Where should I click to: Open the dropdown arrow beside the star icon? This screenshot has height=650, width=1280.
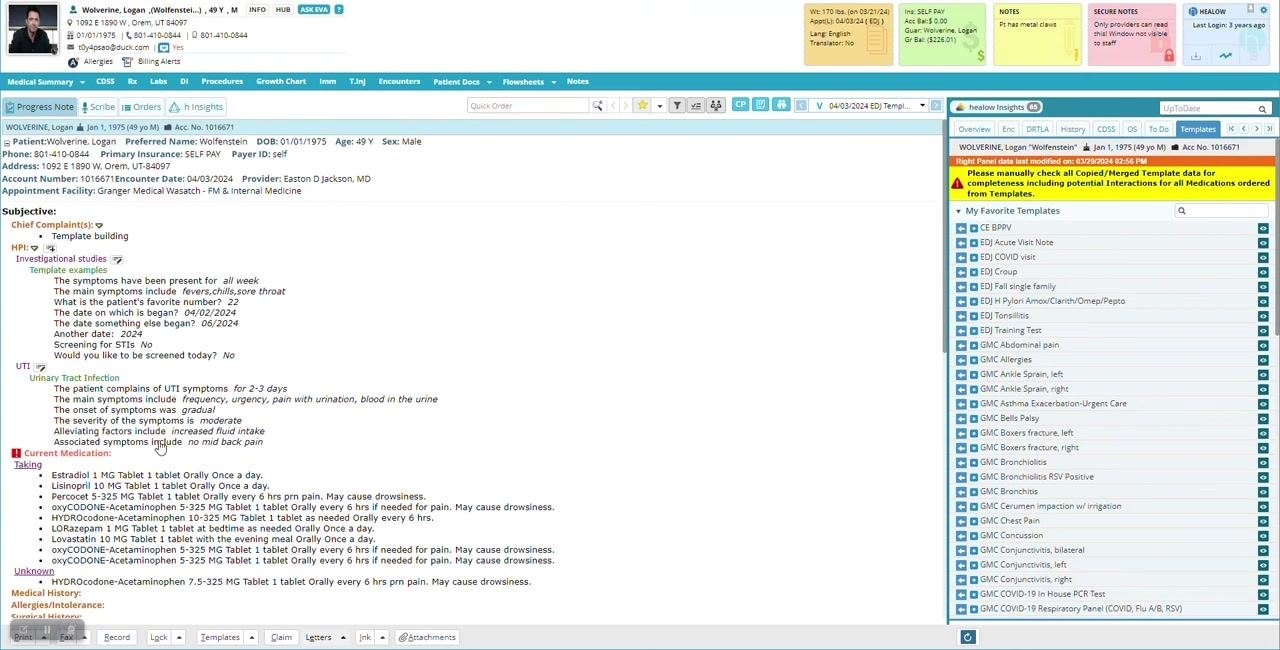pos(659,106)
